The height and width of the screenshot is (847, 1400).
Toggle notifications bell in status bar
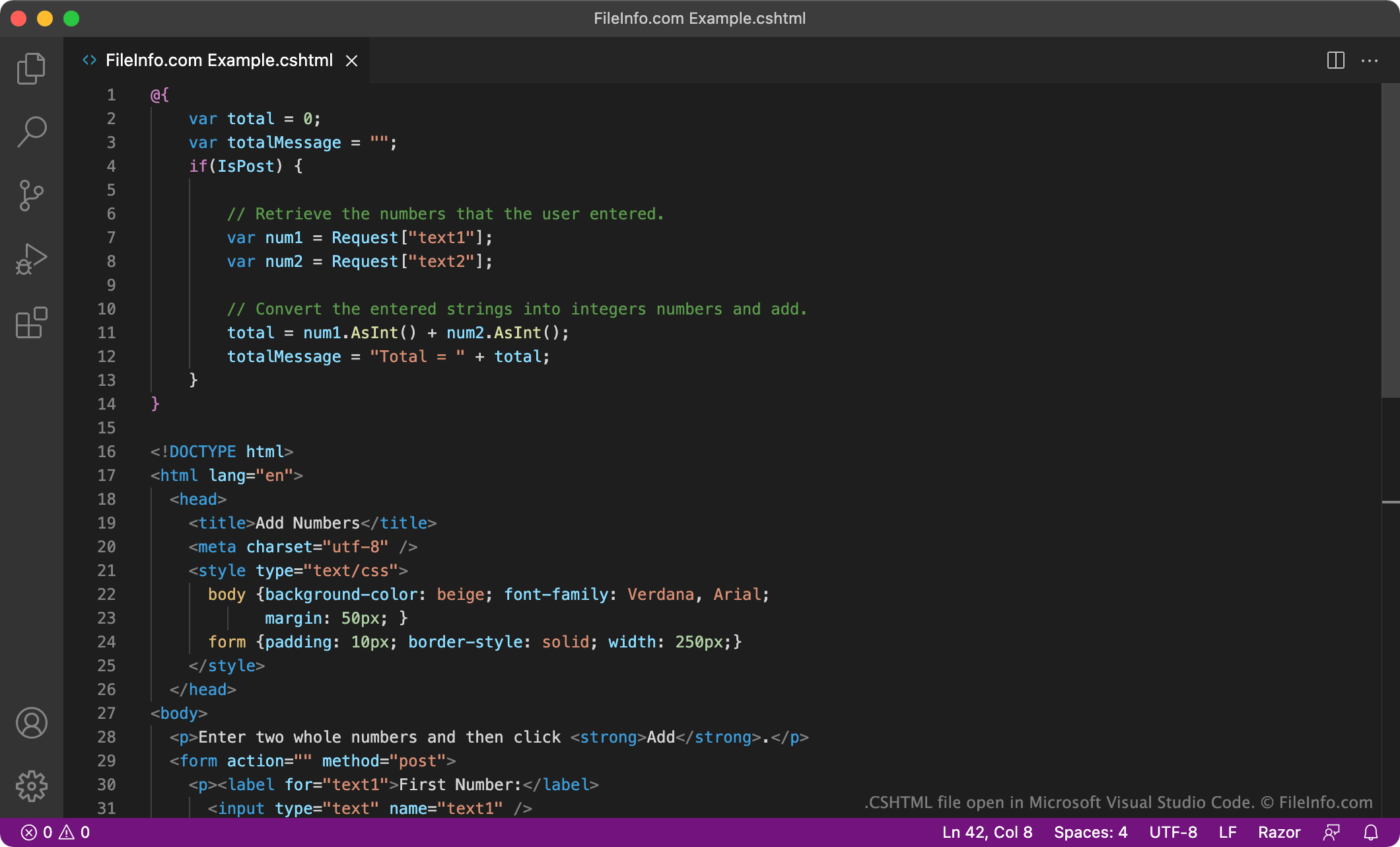point(1371,832)
